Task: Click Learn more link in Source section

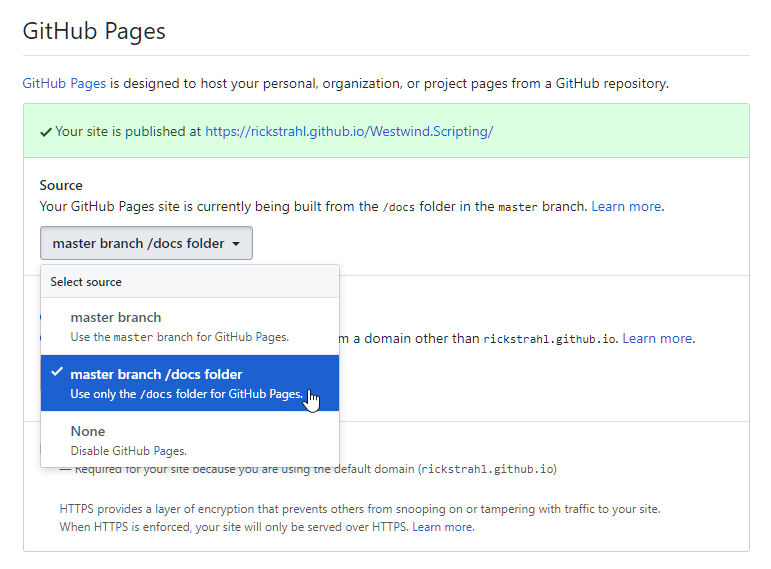Action: point(626,207)
